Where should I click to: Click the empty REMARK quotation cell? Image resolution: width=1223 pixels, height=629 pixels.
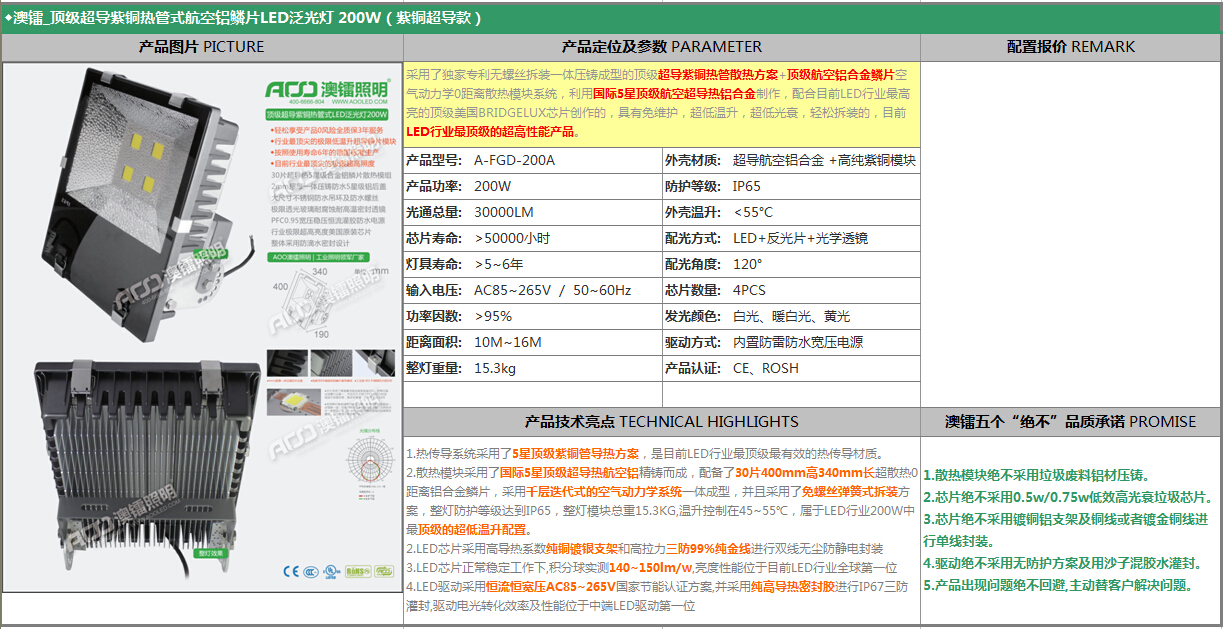click(x=1071, y=234)
